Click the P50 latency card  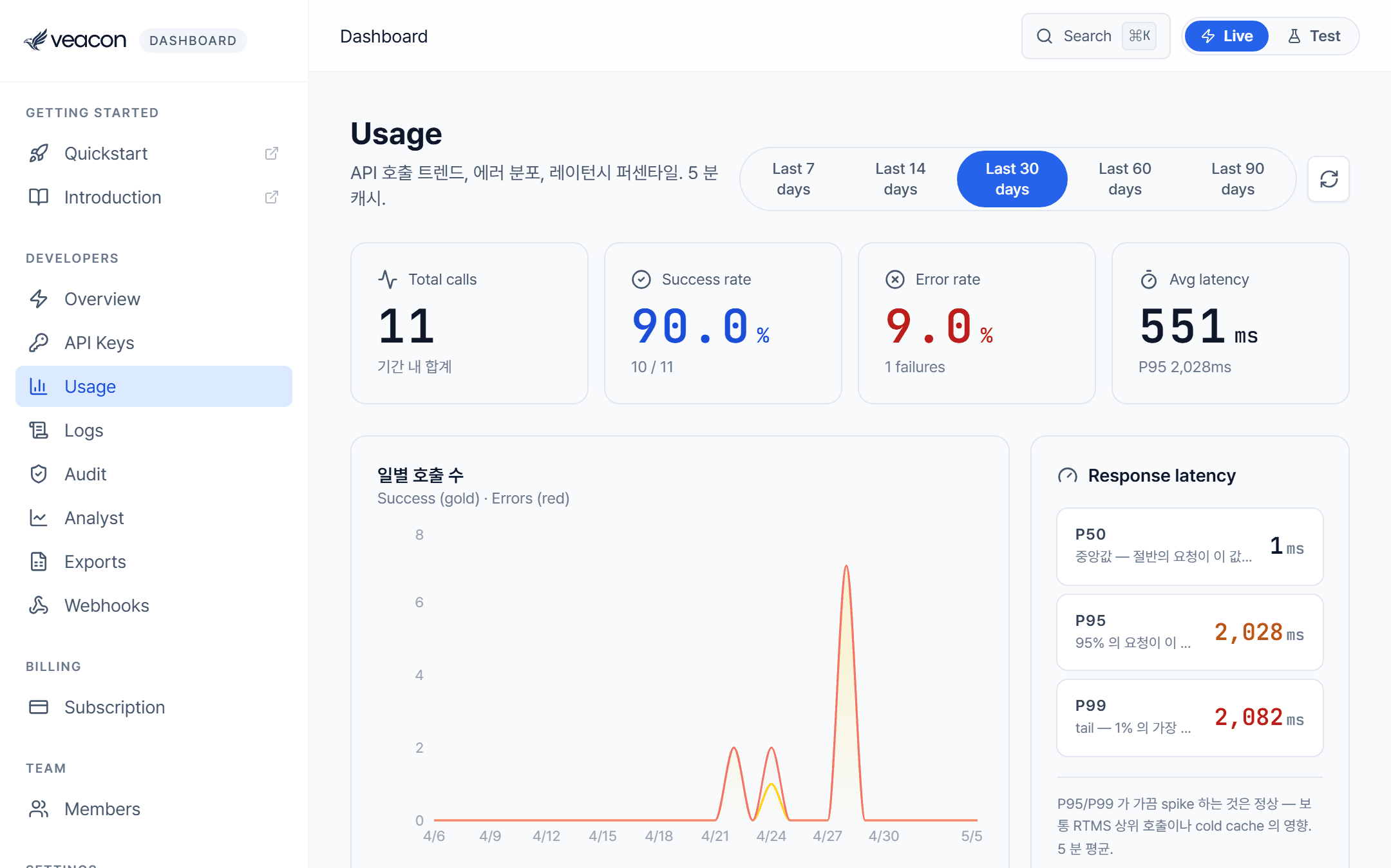[x=1190, y=547]
